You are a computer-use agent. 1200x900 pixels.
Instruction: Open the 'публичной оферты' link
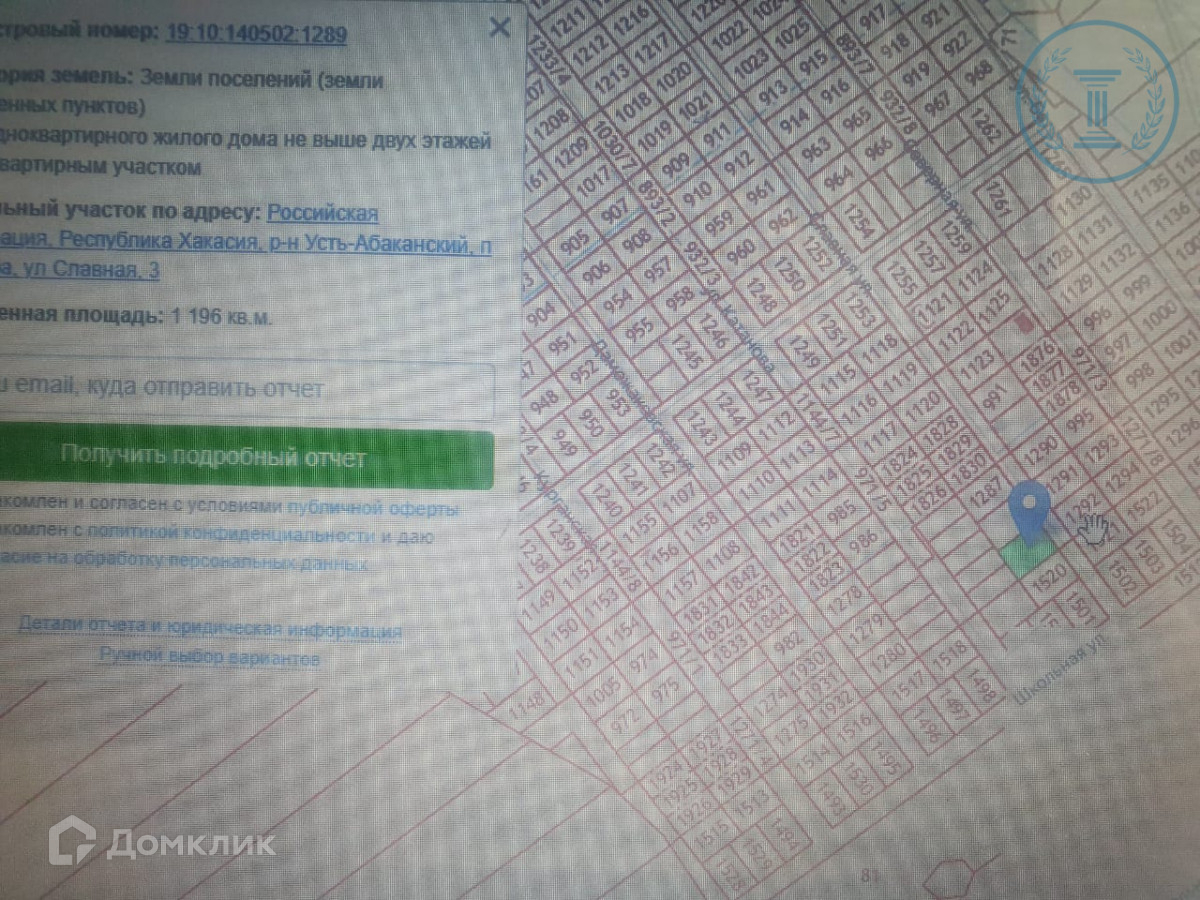tap(375, 507)
